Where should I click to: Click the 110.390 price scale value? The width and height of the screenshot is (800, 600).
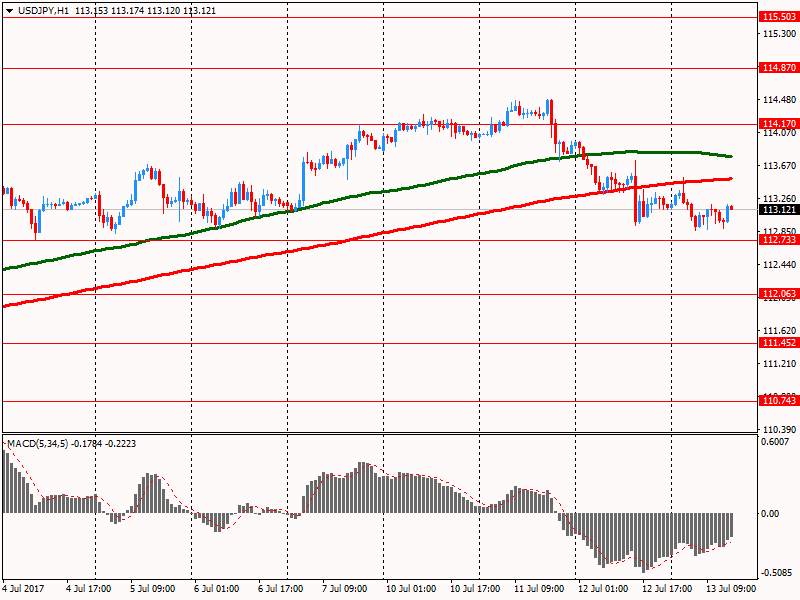pos(779,430)
